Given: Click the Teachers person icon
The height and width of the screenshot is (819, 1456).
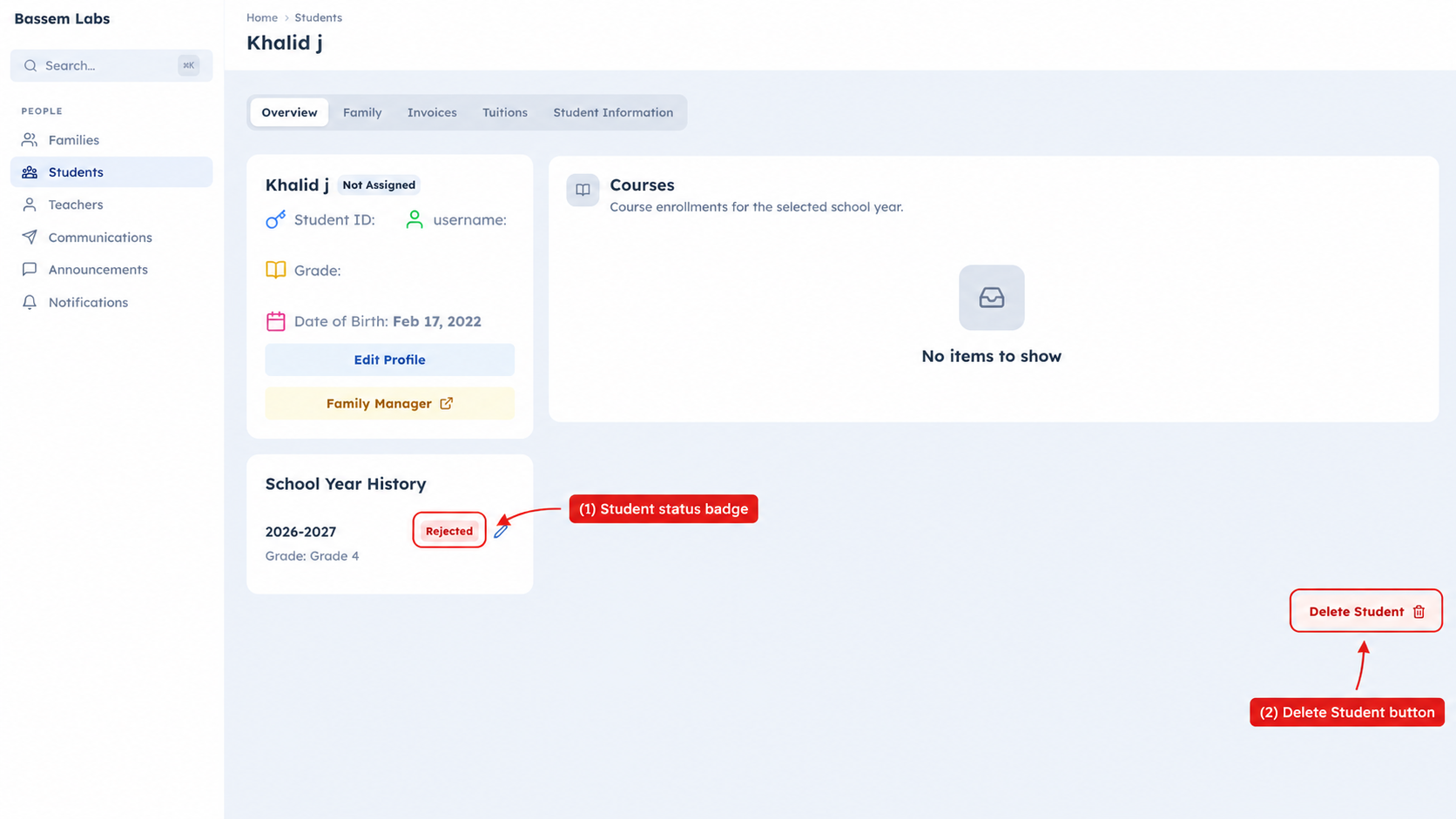Looking at the screenshot, I should click(30, 205).
